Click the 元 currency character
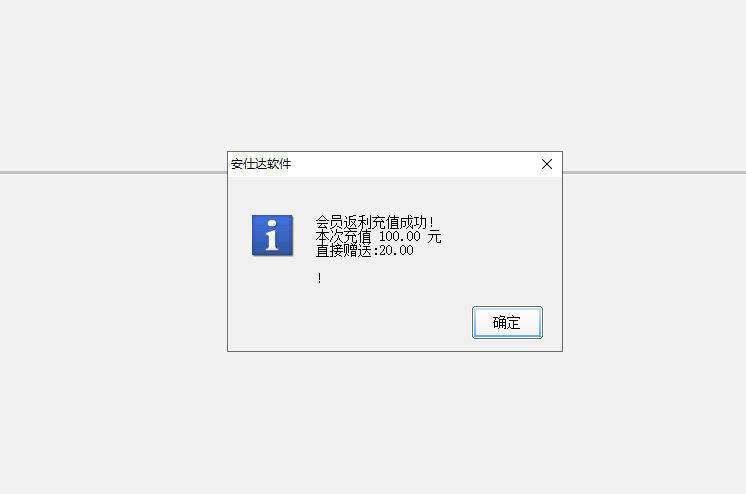Image resolution: width=746 pixels, height=494 pixels. [434, 236]
